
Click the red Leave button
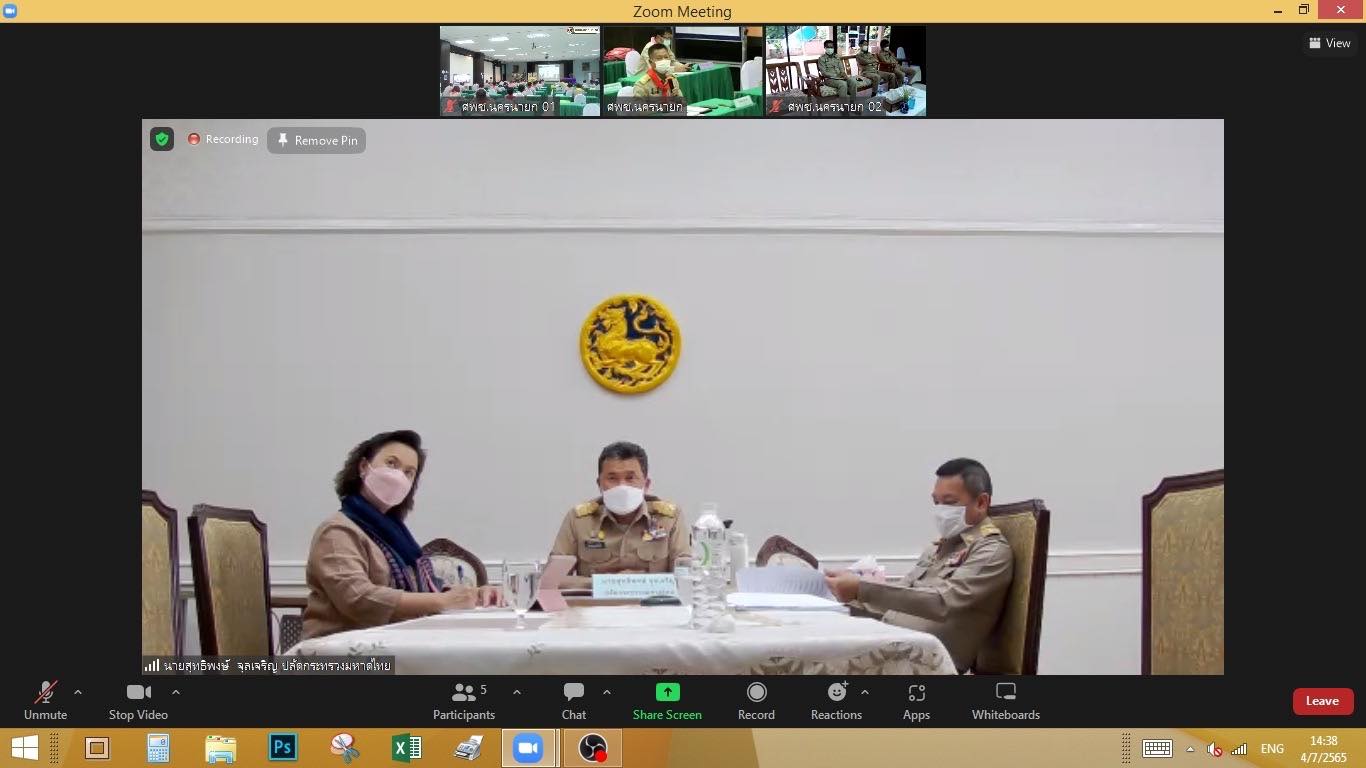[x=1322, y=701]
